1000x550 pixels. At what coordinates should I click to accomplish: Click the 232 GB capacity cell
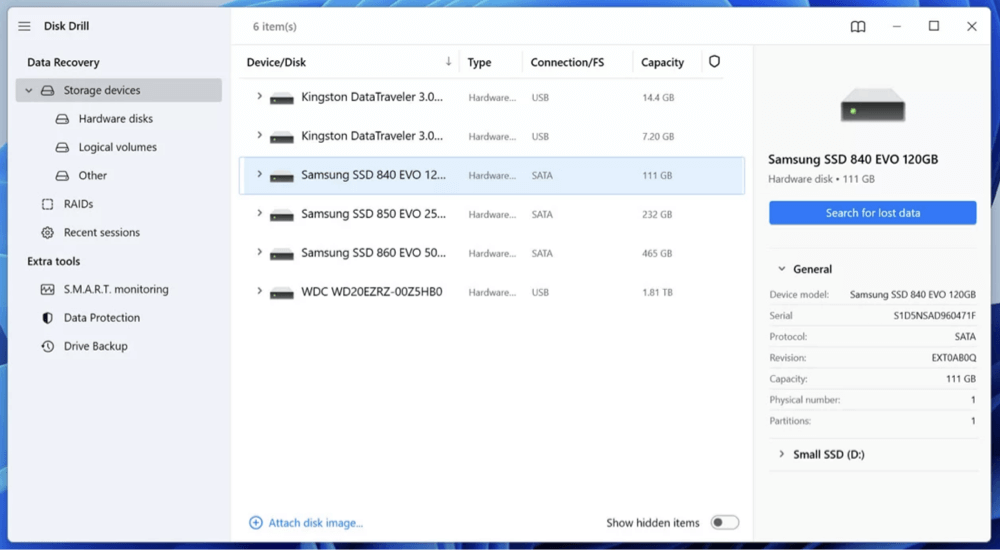[657, 214]
